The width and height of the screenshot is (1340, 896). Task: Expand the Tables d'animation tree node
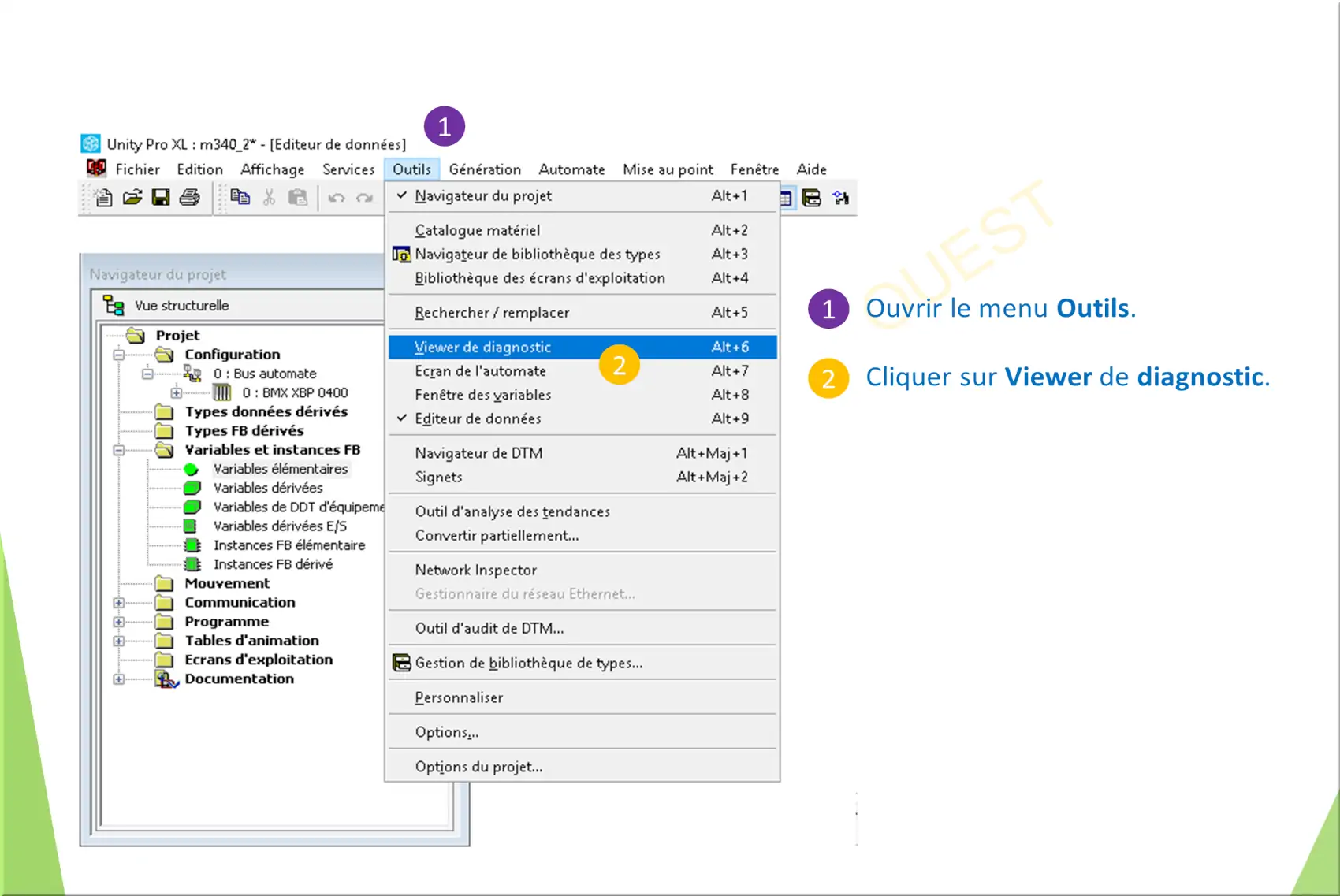point(118,641)
